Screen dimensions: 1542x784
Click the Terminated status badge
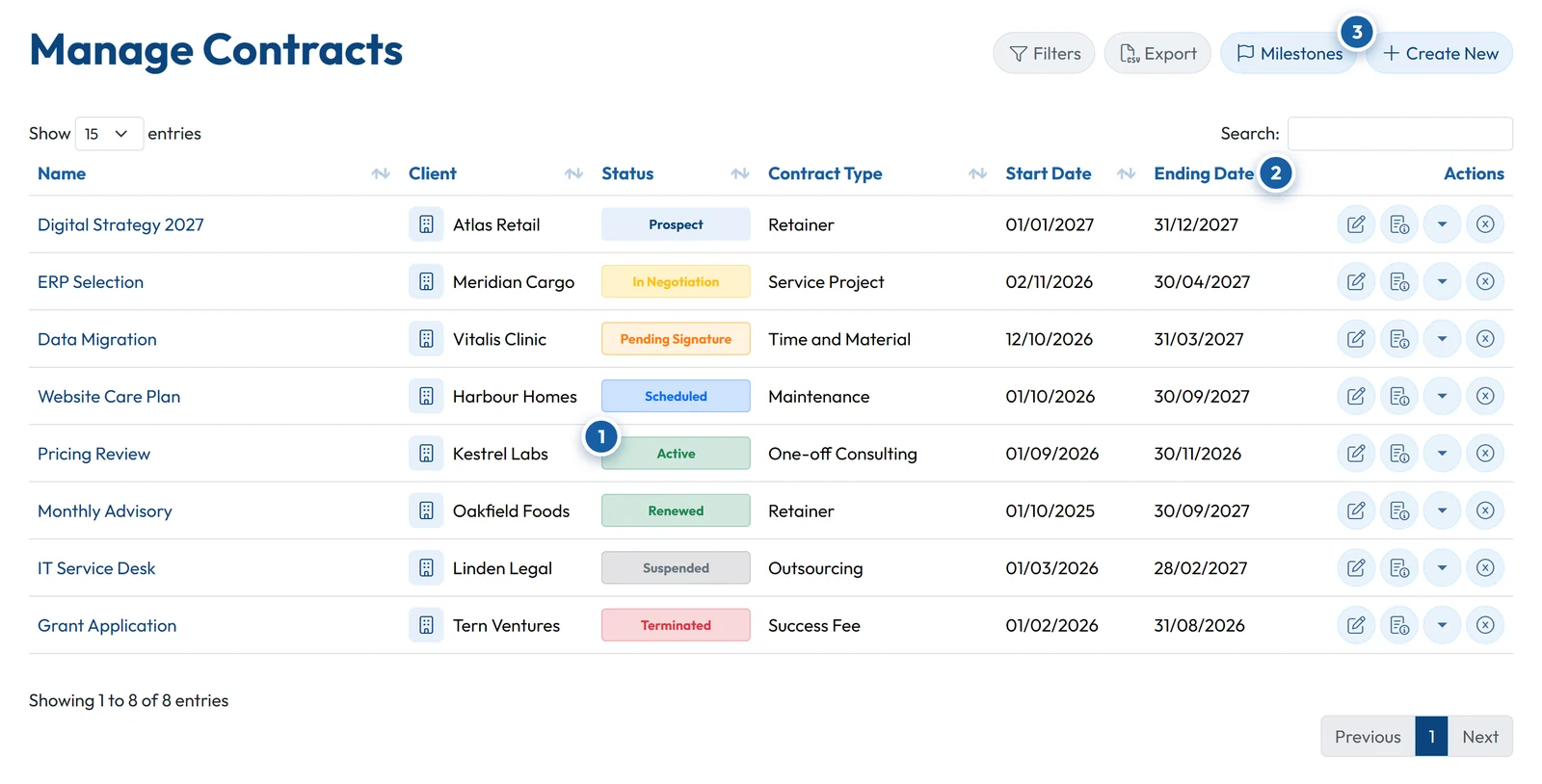676,625
